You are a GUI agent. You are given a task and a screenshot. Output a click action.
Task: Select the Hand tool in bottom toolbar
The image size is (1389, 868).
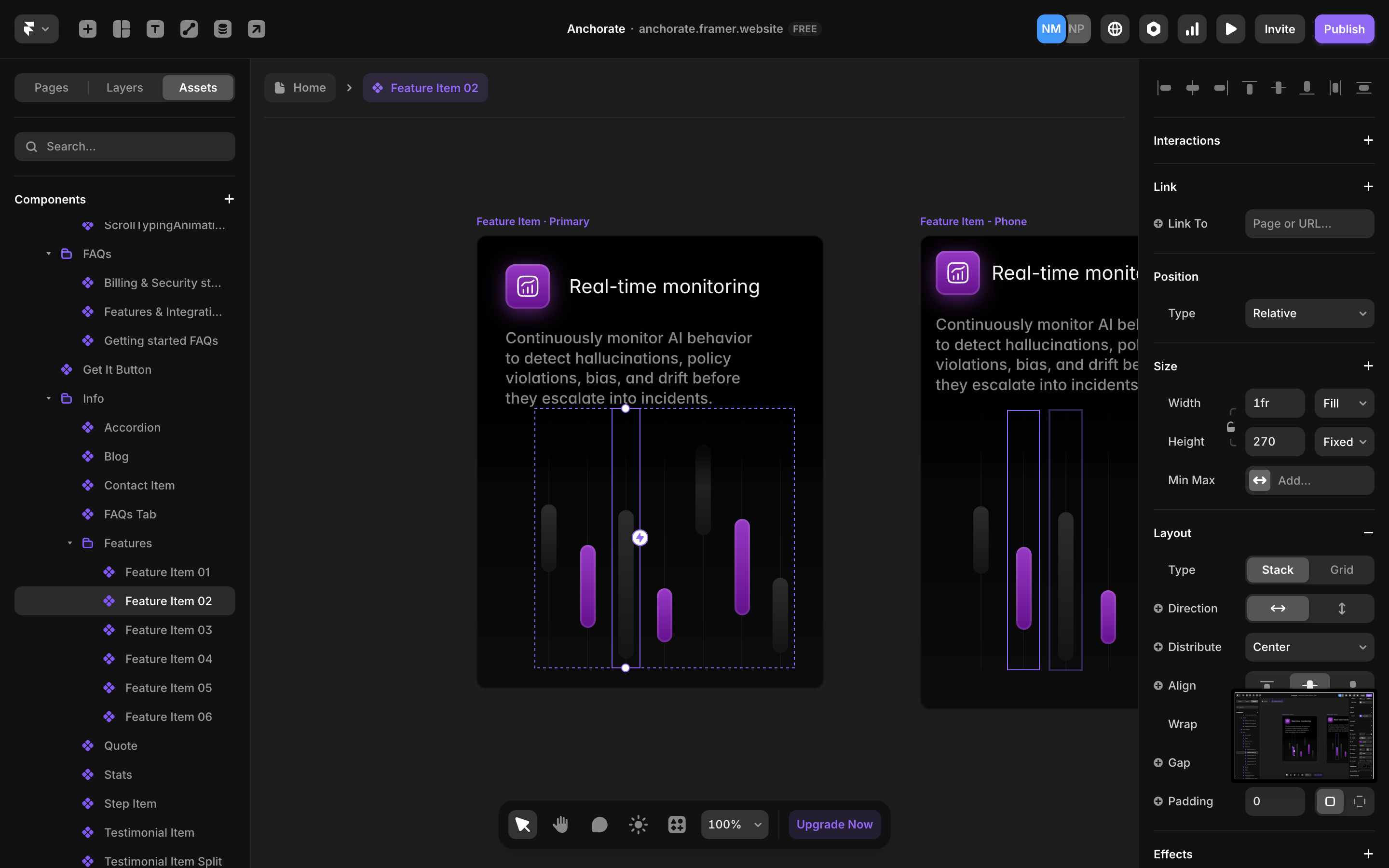tap(561, 825)
